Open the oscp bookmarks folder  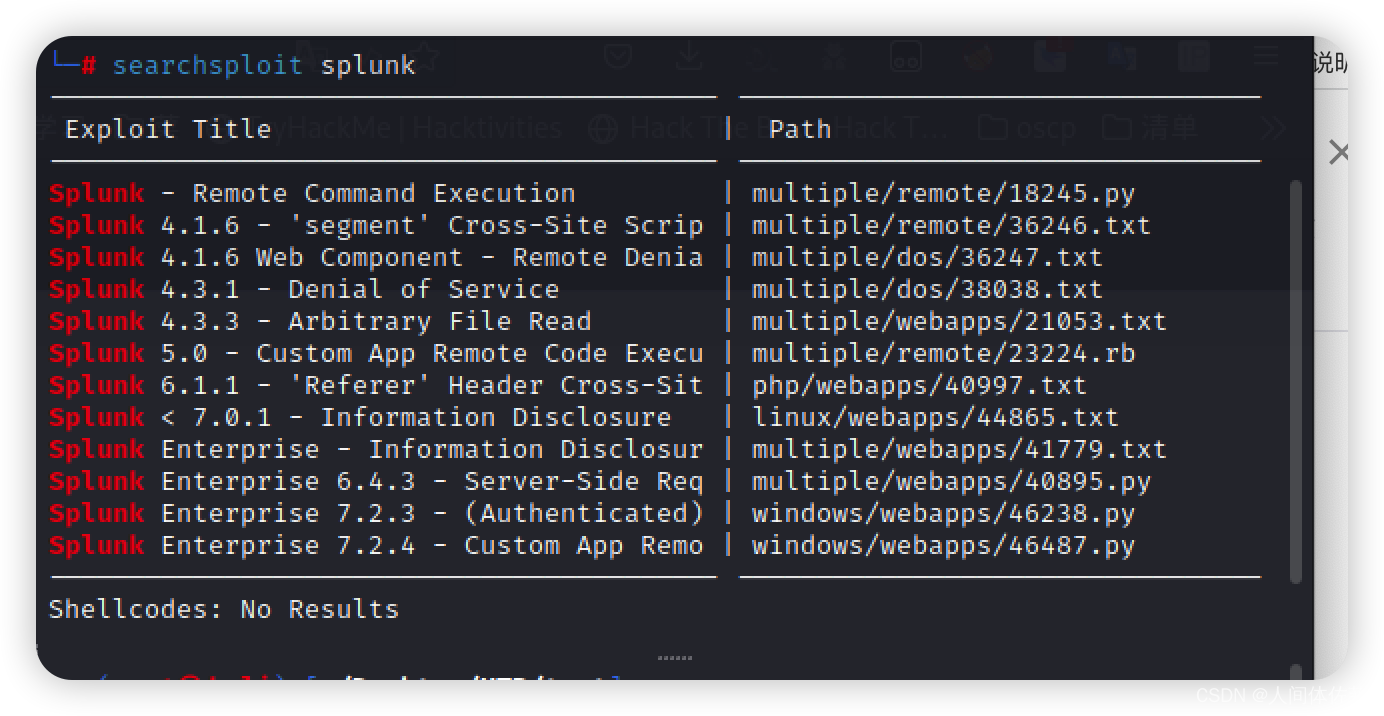click(1027, 128)
